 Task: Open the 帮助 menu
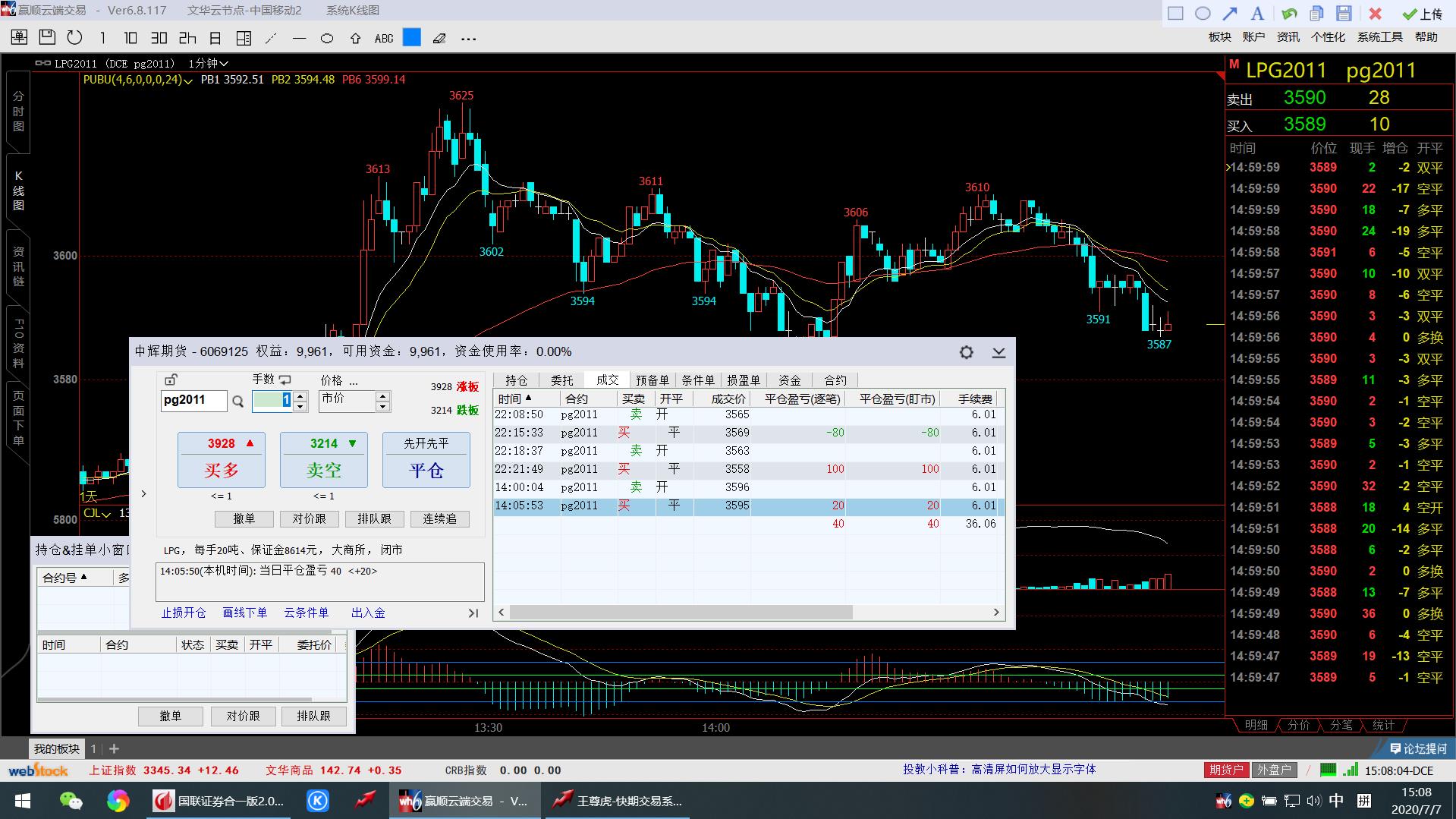point(1426,37)
